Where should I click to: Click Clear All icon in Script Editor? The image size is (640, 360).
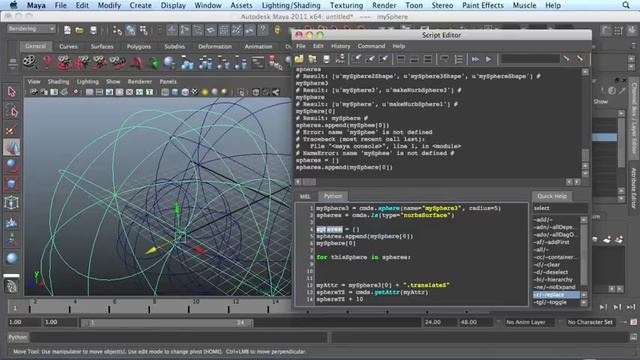pos(383,59)
